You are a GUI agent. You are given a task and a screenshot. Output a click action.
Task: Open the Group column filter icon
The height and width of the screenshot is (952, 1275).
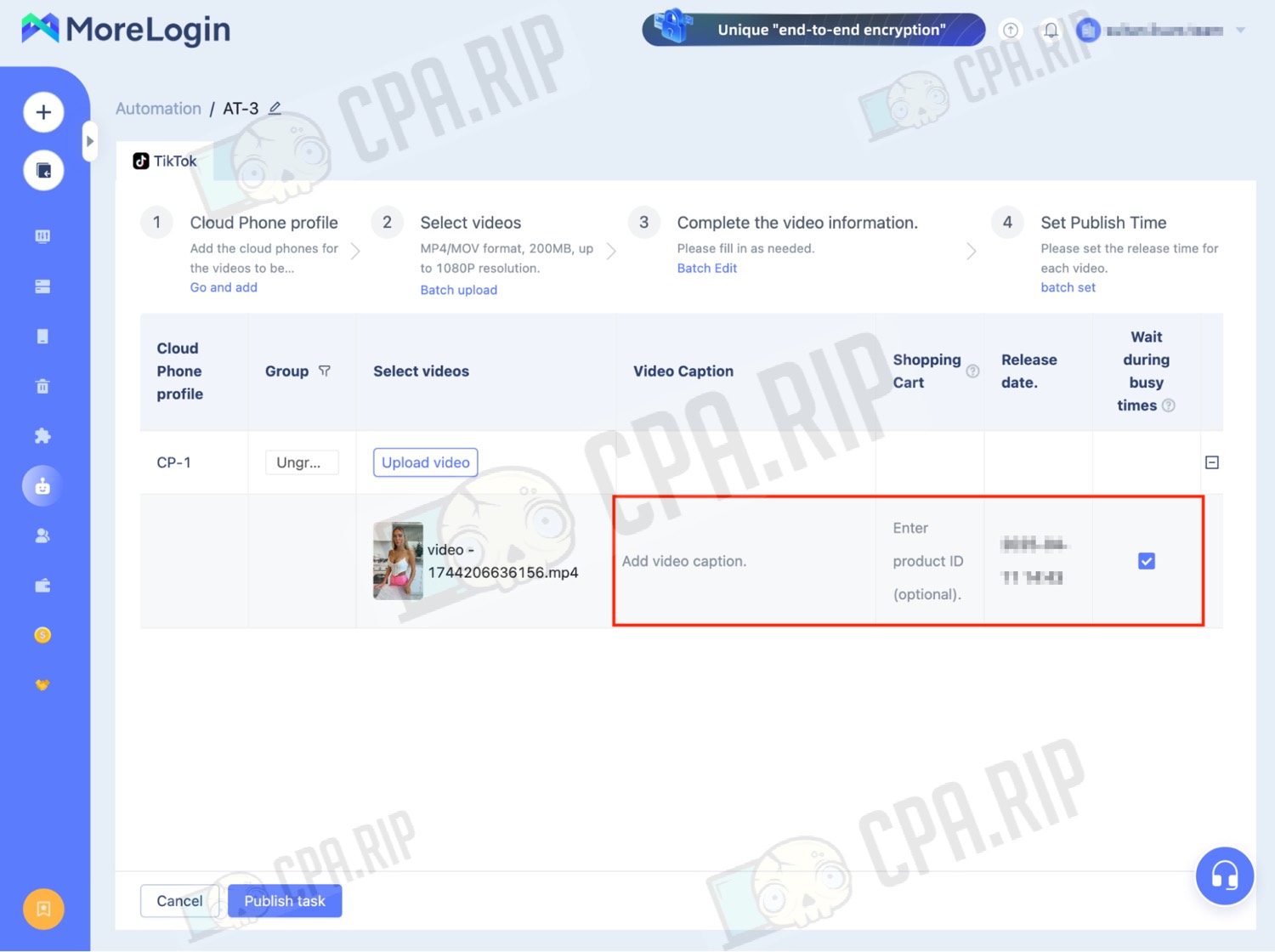[325, 371]
